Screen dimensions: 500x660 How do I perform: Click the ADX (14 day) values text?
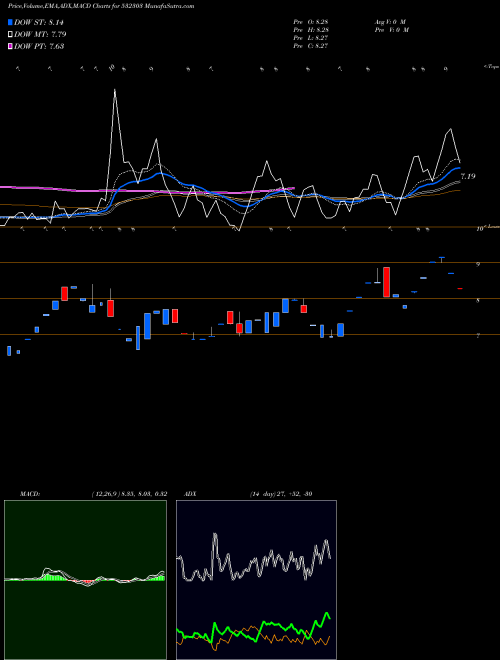tap(281, 494)
